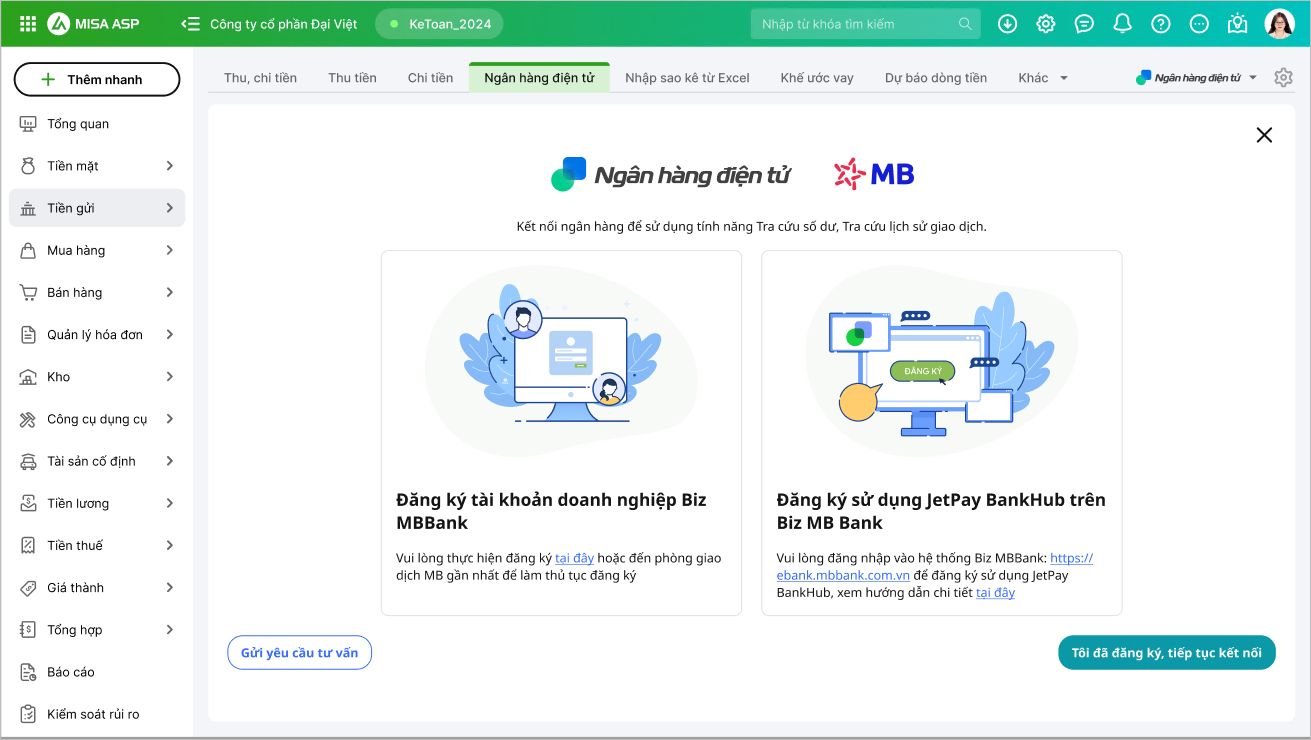Follow tại đây link in JetPay card
1311x740 pixels.
coord(995,593)
